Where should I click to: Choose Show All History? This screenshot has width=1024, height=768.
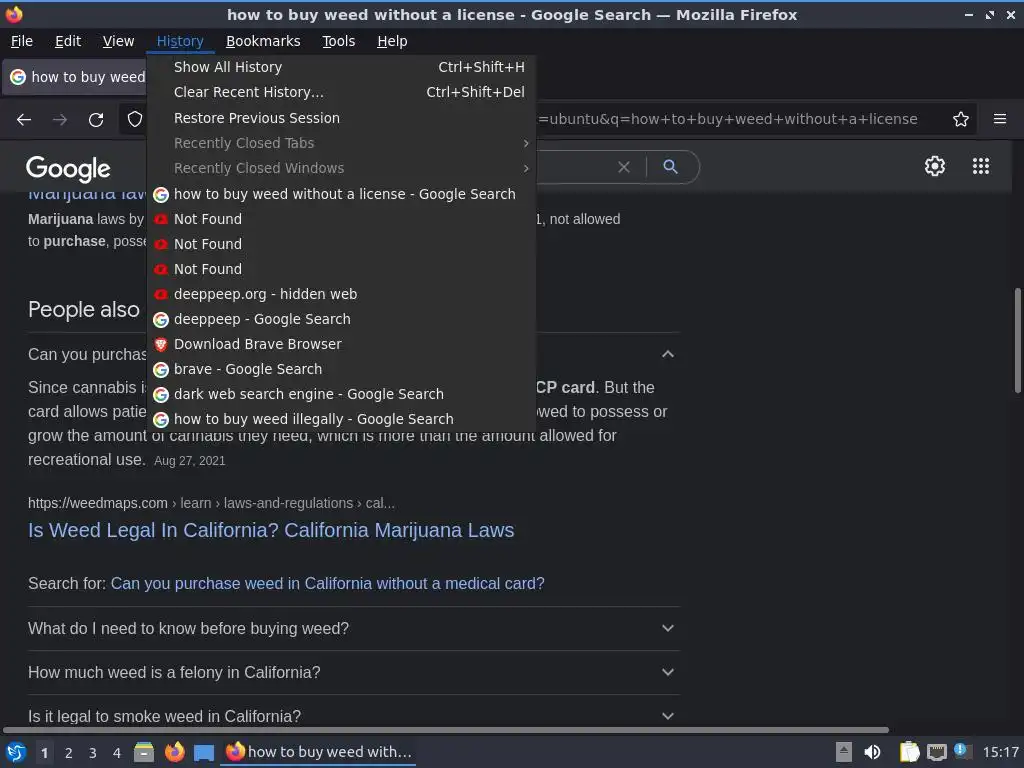[342, 67]
